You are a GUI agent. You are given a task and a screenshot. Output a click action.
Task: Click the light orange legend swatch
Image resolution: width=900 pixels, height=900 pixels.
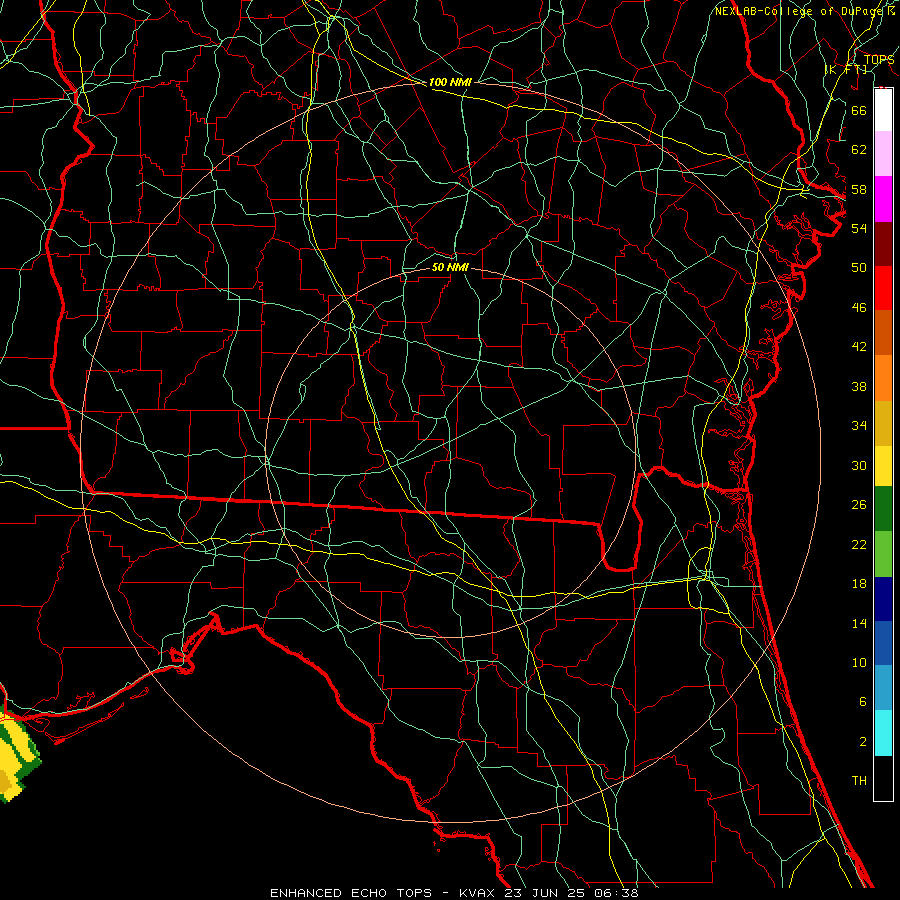point(883,378)
